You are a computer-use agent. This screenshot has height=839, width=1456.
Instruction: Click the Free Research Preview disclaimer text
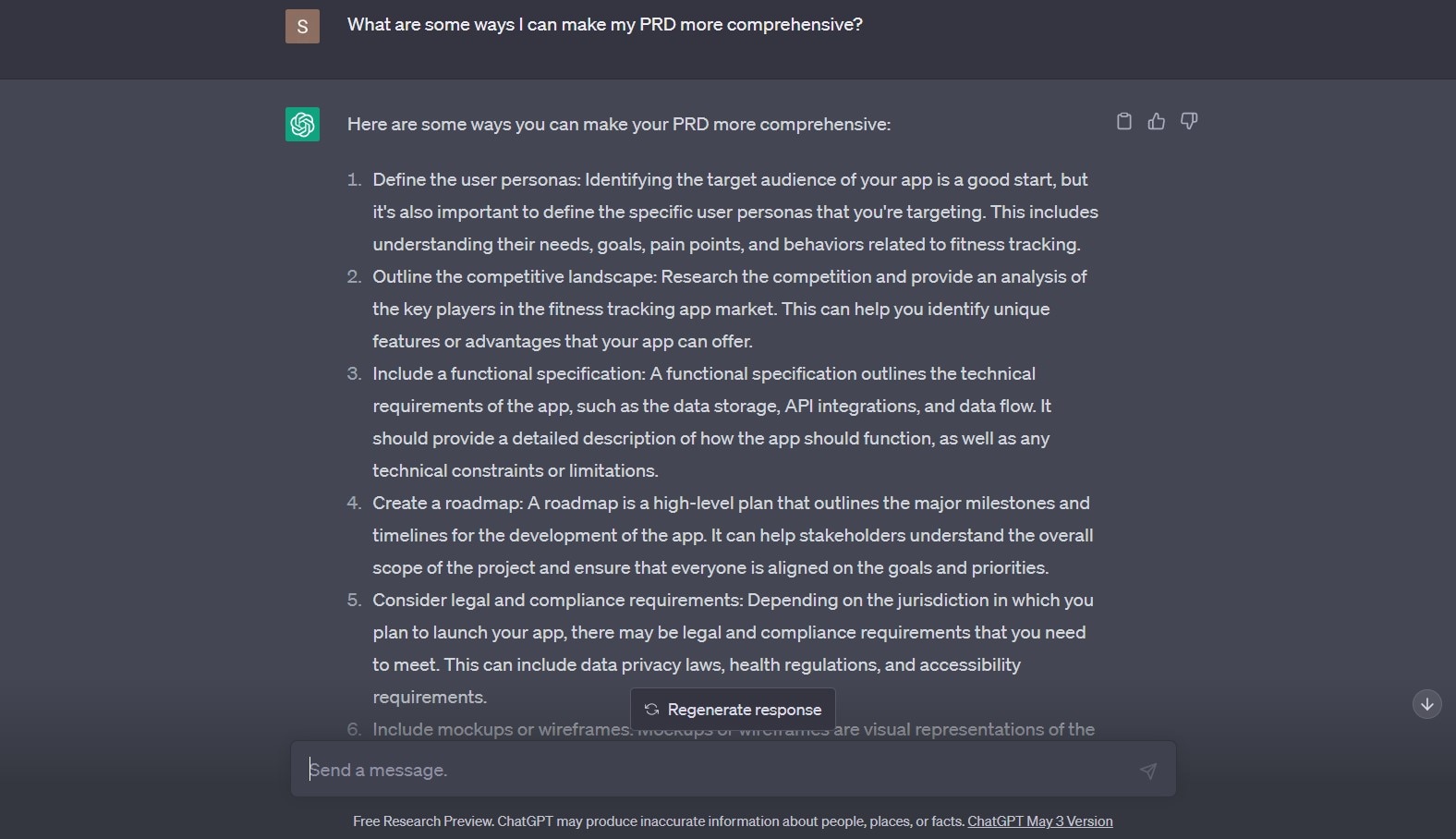tap(659, 821)
